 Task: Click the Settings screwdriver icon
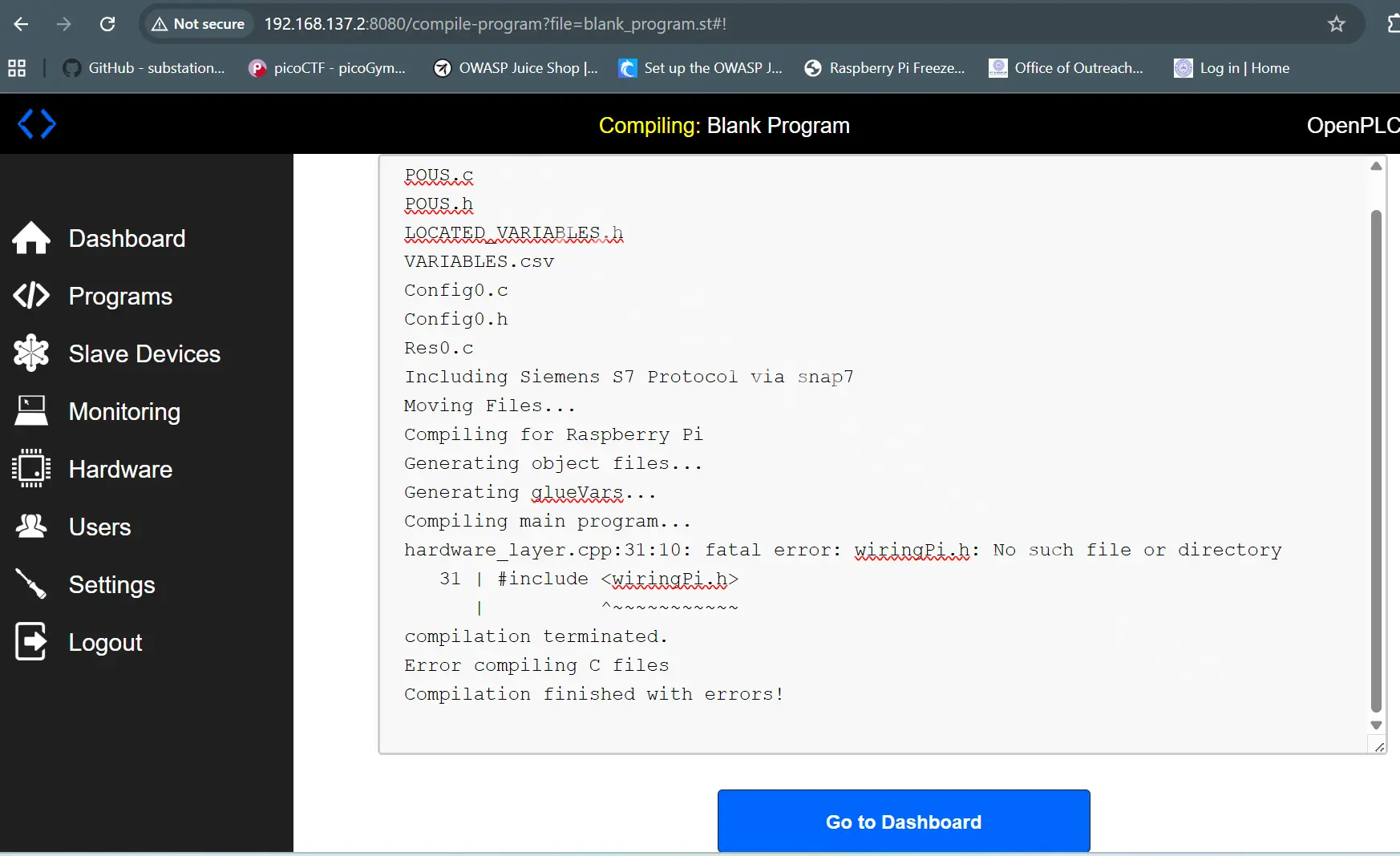[31, 584]
